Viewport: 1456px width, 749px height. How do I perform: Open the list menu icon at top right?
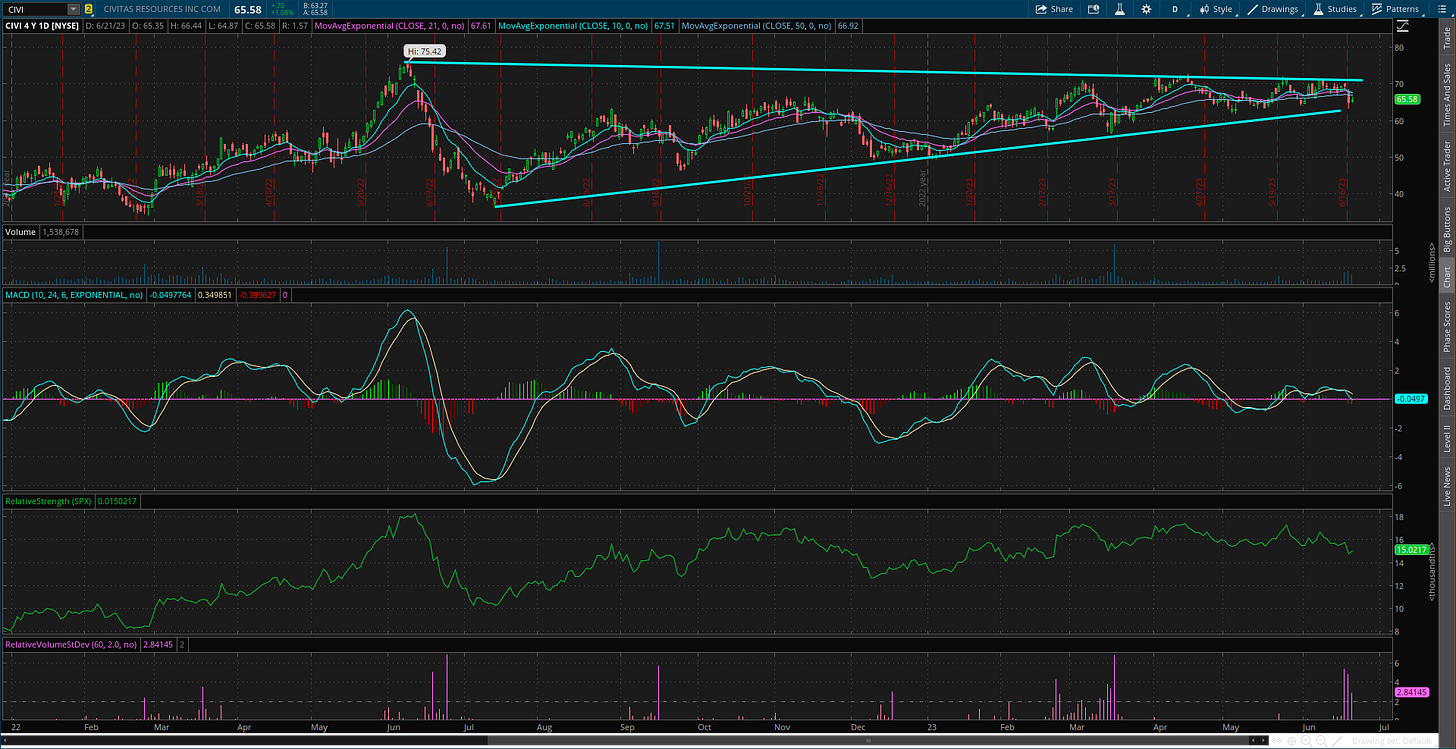[1441, 9]
